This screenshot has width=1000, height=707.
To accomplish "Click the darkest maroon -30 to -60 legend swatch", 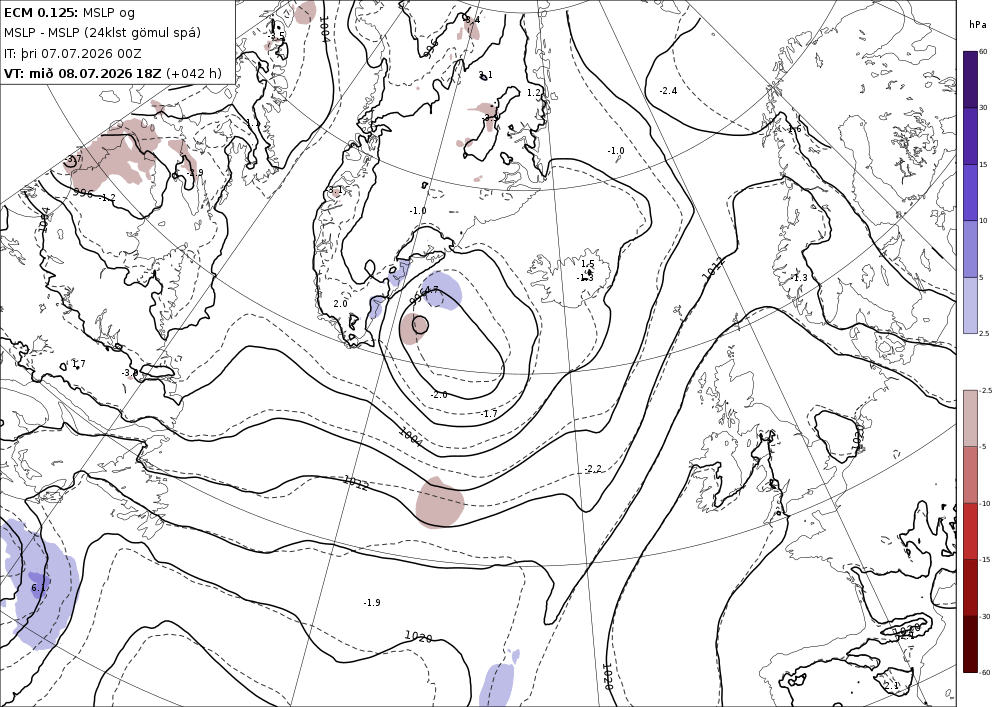I will (x=970, y=644).
